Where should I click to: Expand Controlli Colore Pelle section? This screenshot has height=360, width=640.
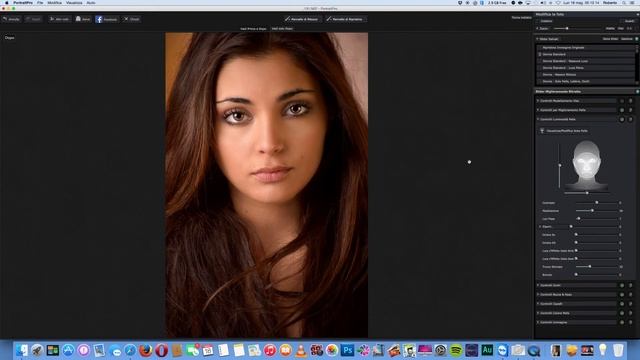coord(538,313)
